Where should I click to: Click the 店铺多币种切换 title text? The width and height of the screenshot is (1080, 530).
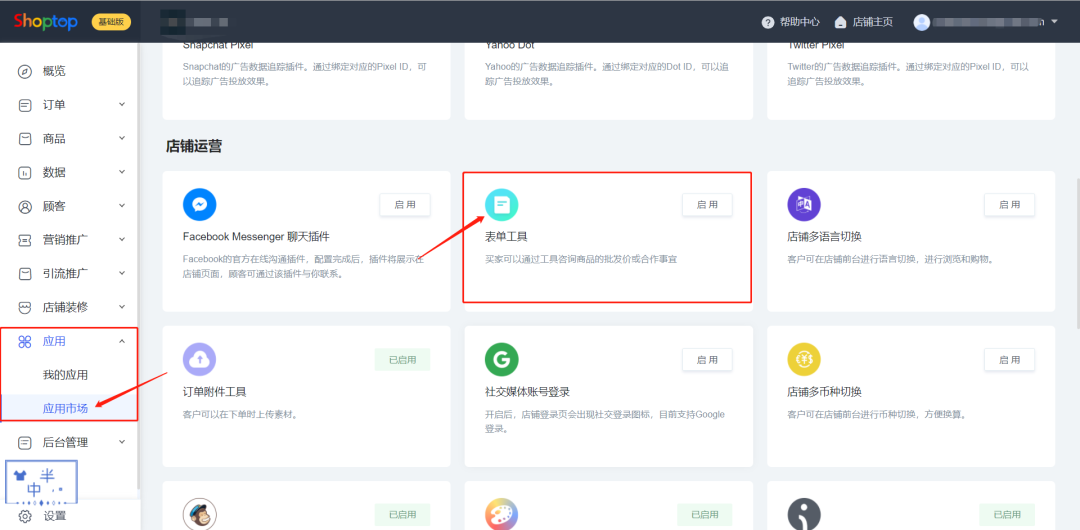[x=824, y=391]
